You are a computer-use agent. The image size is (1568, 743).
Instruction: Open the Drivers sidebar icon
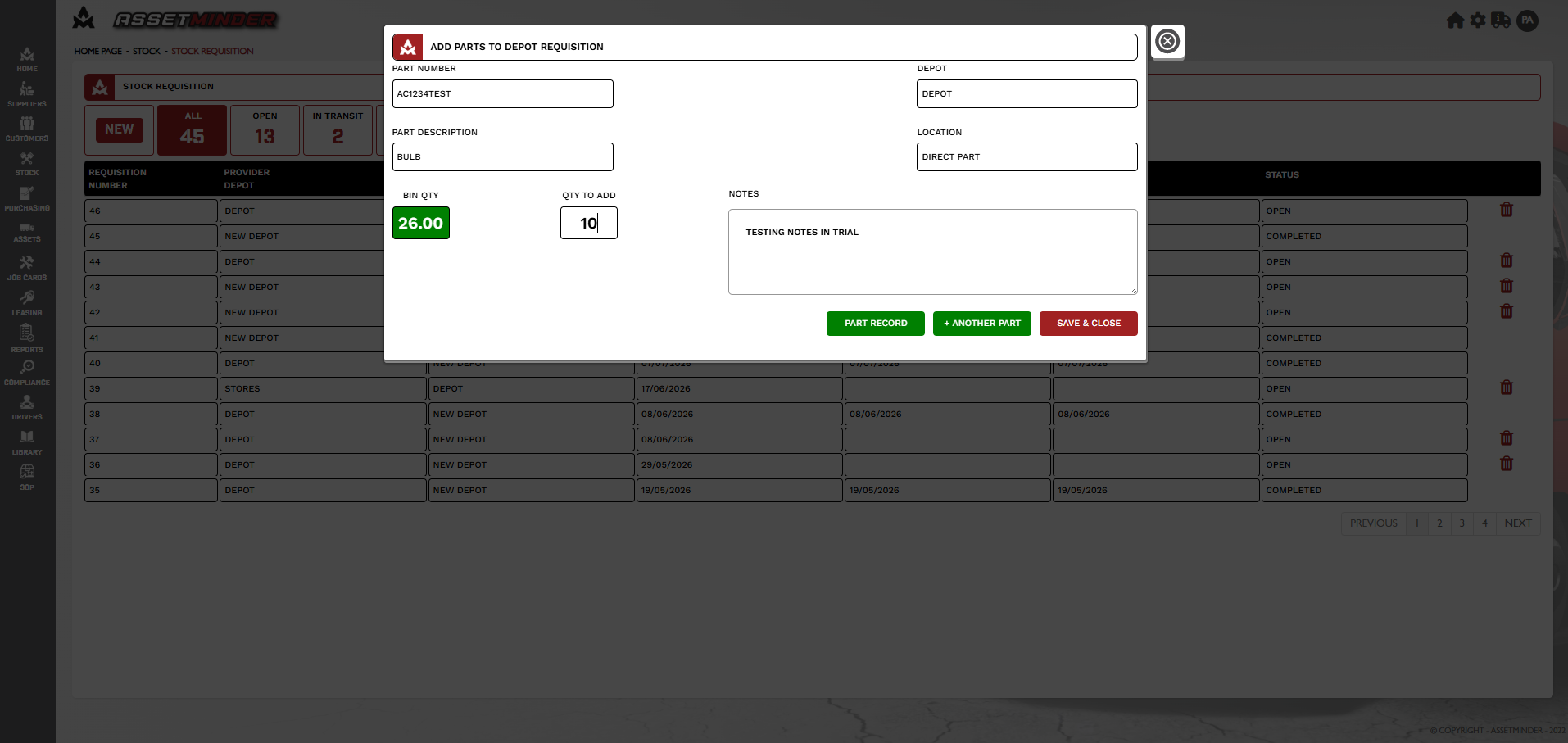(x=27, y=407)
